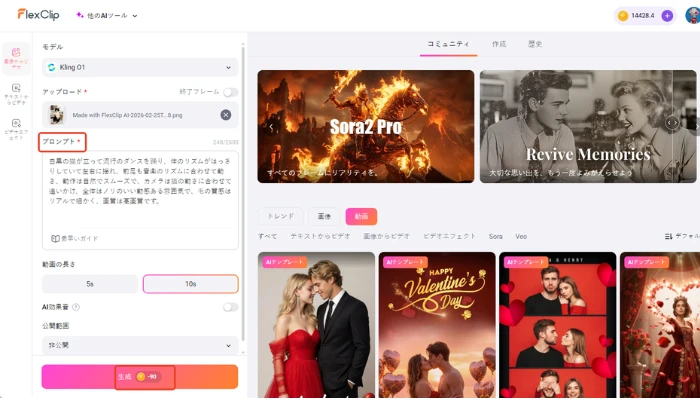Expand the Kling O1 model dropdown

point(140,67)
